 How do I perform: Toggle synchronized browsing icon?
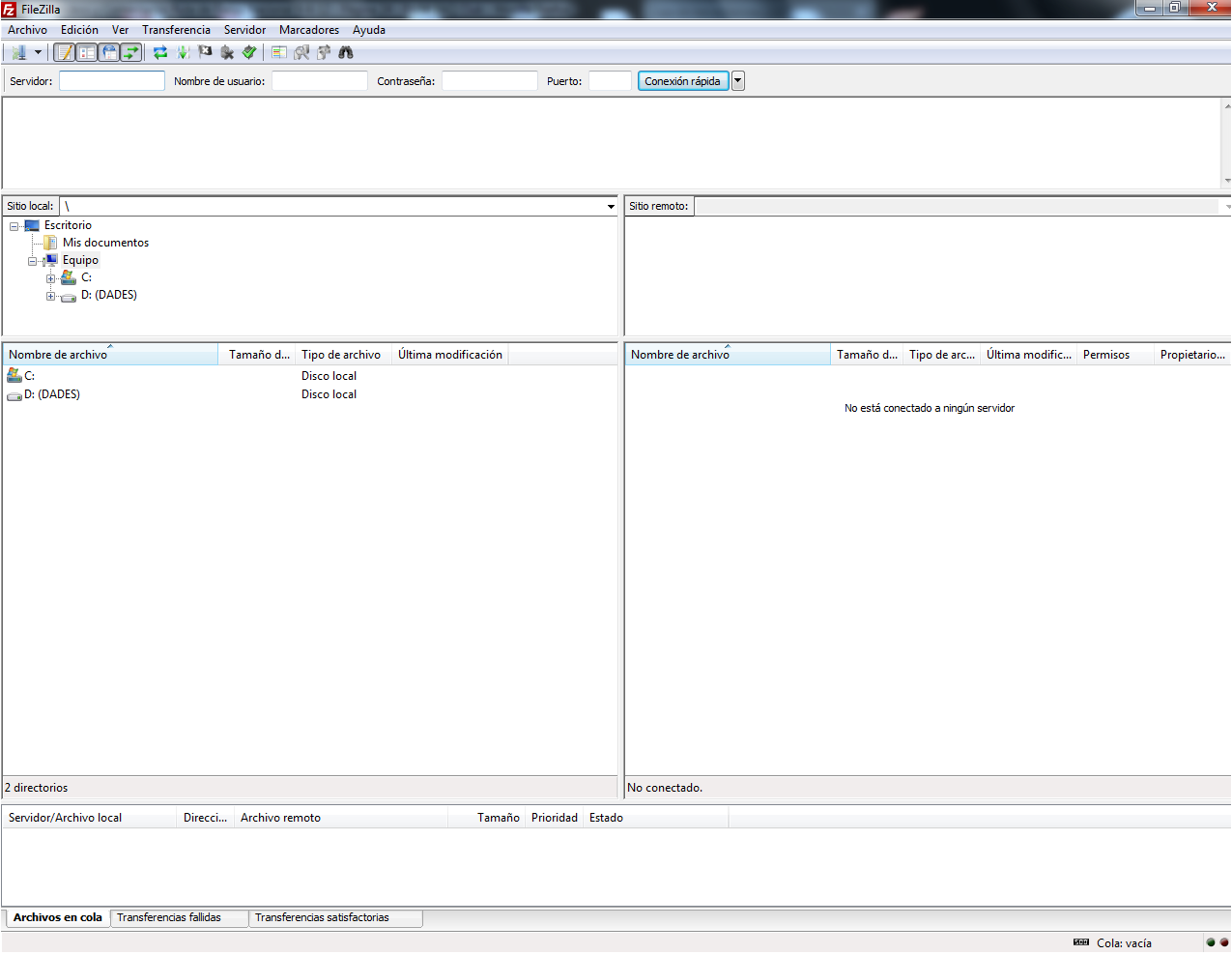pos(324,52)
